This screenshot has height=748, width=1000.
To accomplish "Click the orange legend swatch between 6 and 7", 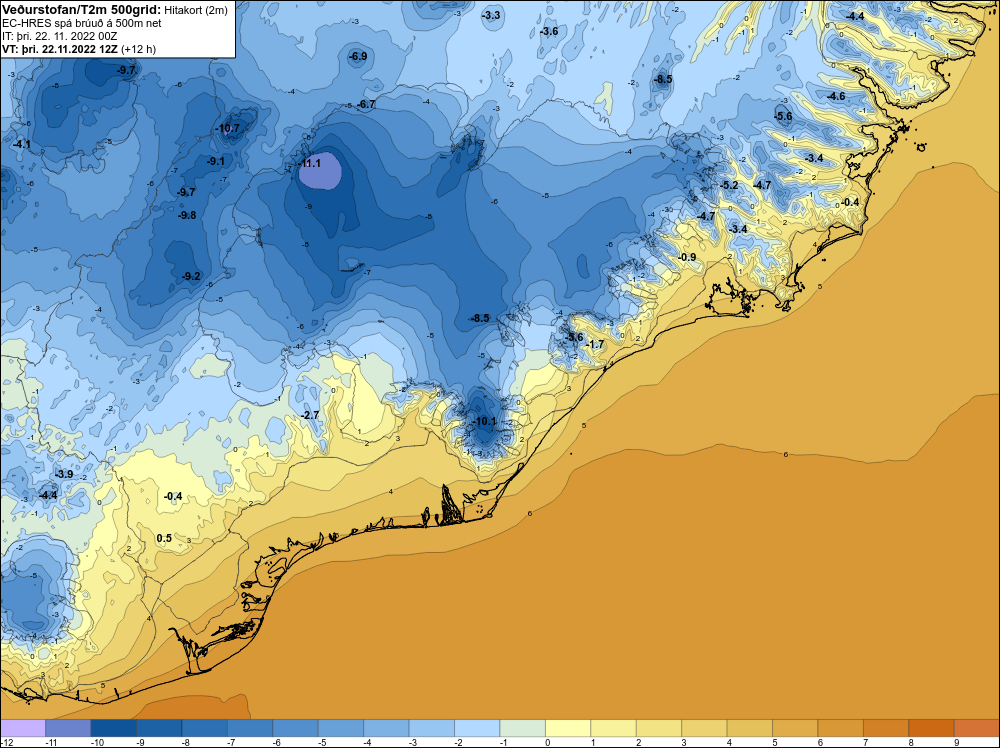I will [x=841, y=728].
